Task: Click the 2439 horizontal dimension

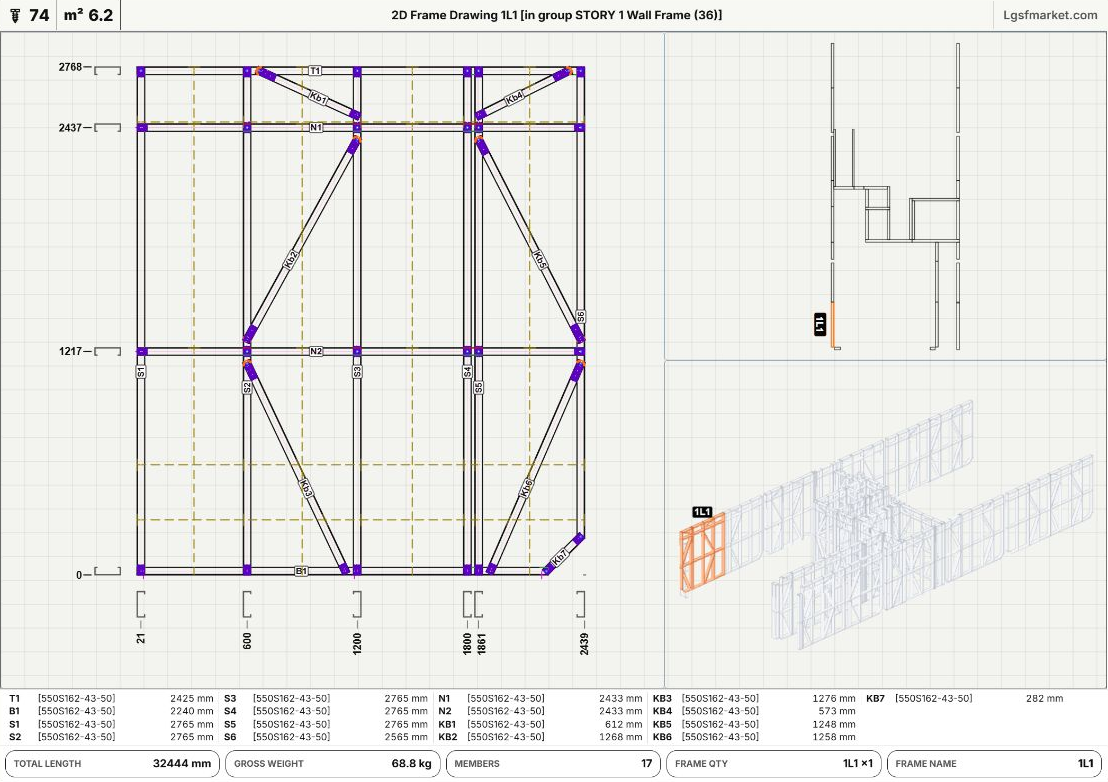Action: tap(584, 644)
